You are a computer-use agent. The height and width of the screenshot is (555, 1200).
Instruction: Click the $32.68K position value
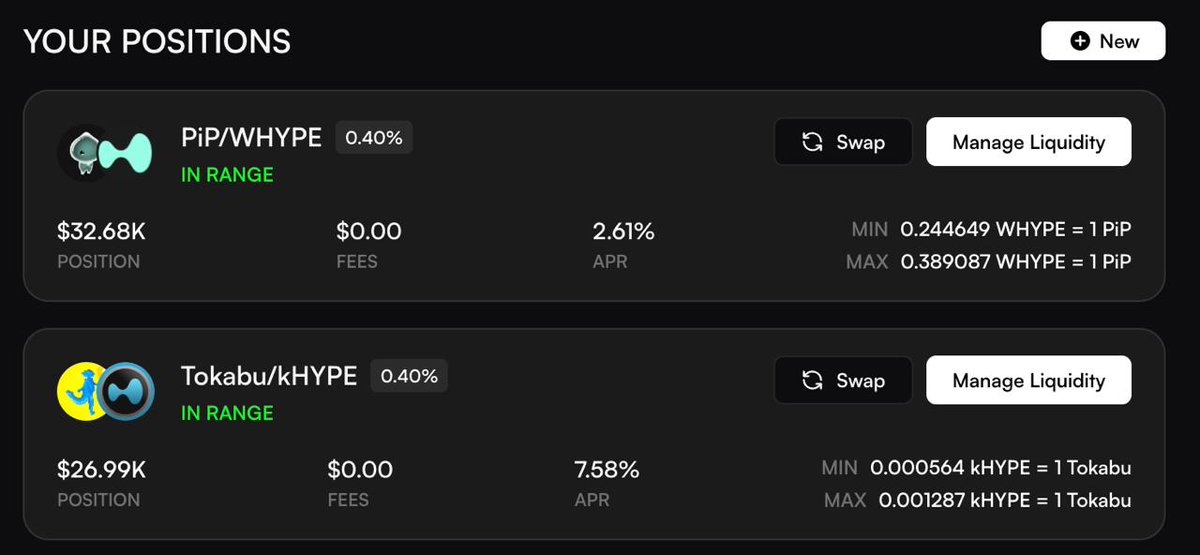[101, 232]
